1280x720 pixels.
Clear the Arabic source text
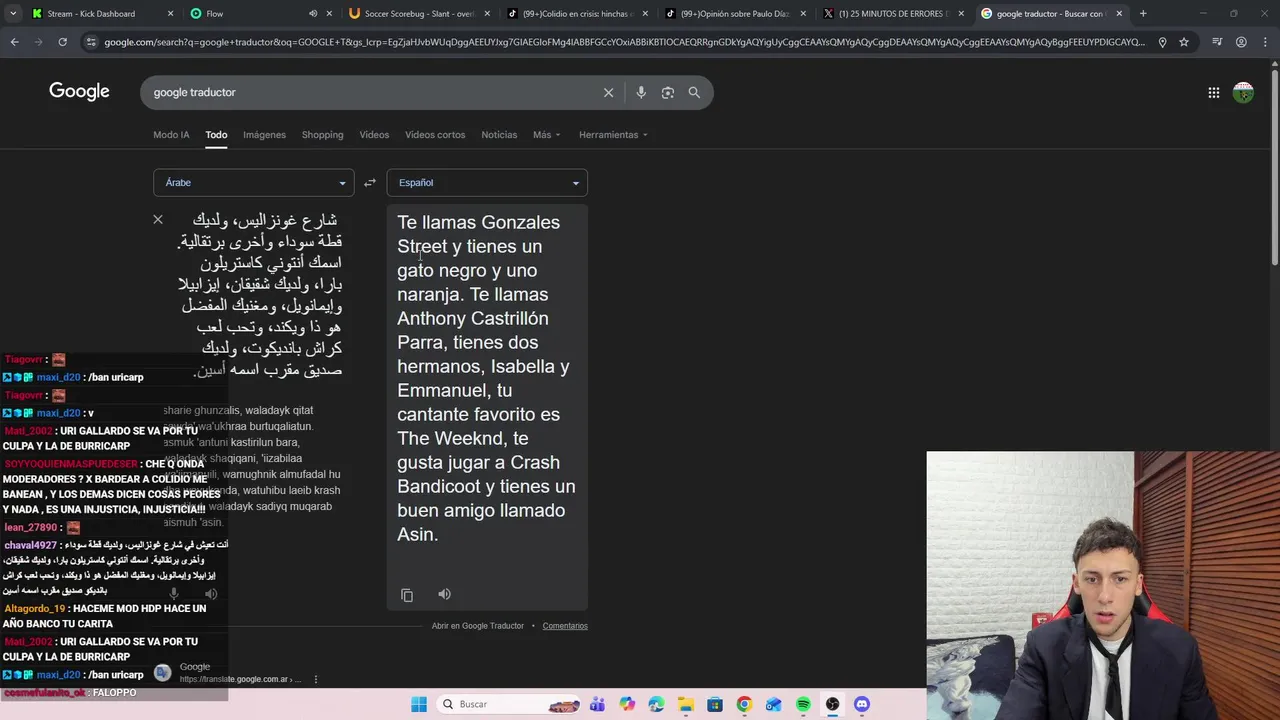158,219
